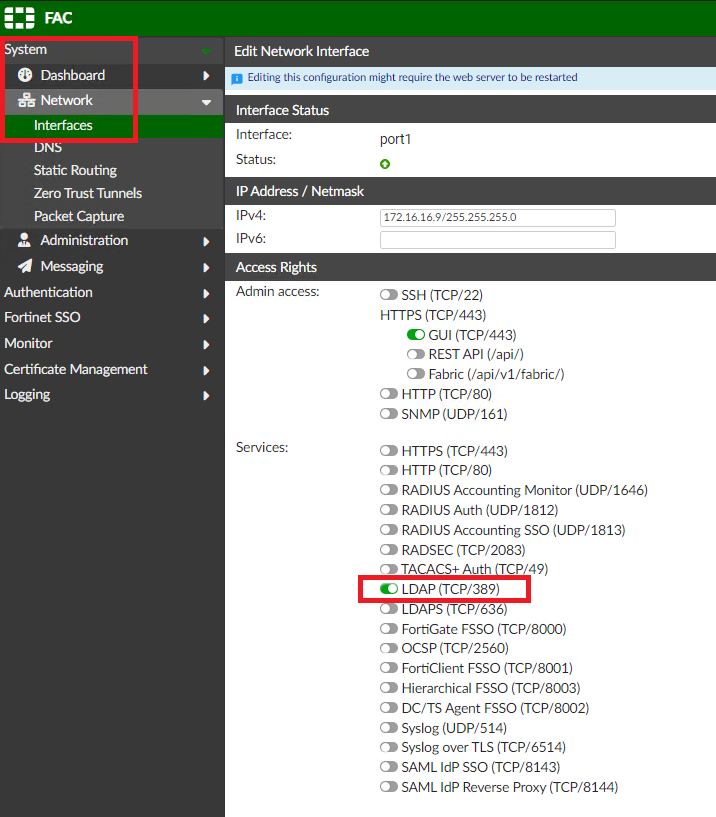Enable OCSP (TCP/2560) toggle

(389, 648)
